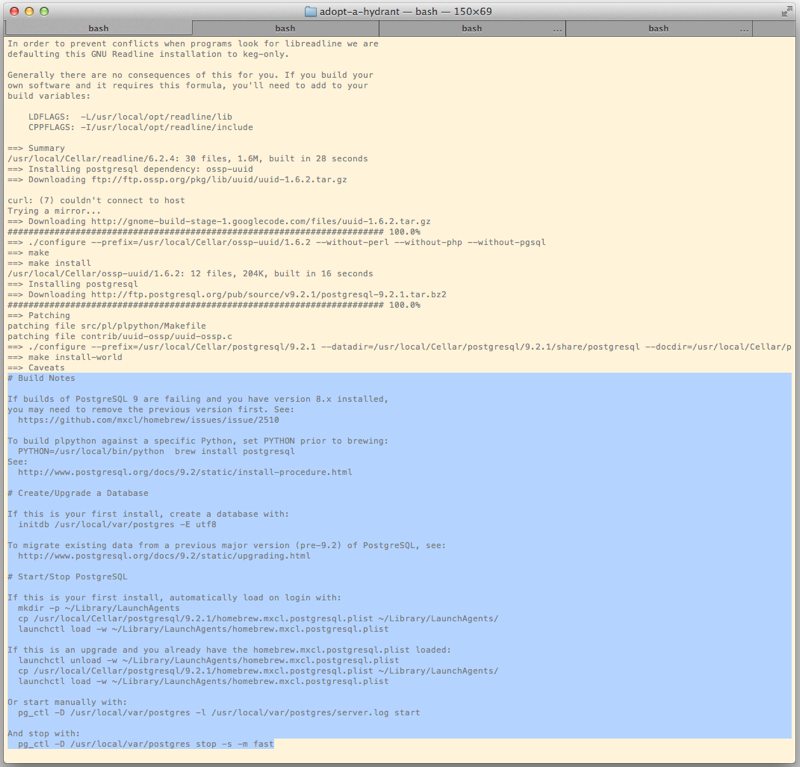The width and height of the screenshot is (800, 767).
Task: Enter full screen using the top-right arrows icon
Action: (x=786, y=11)
